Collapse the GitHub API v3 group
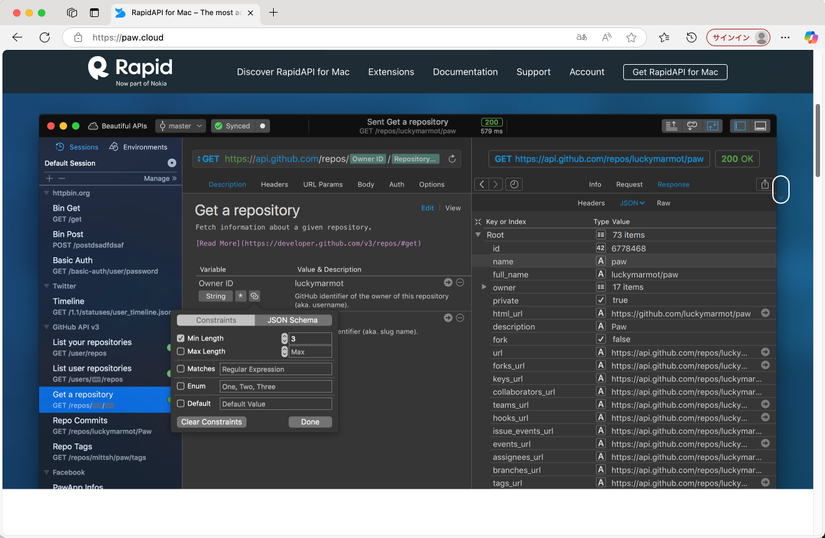This screenshot has height=538, width=825. [x=46, y=327]
